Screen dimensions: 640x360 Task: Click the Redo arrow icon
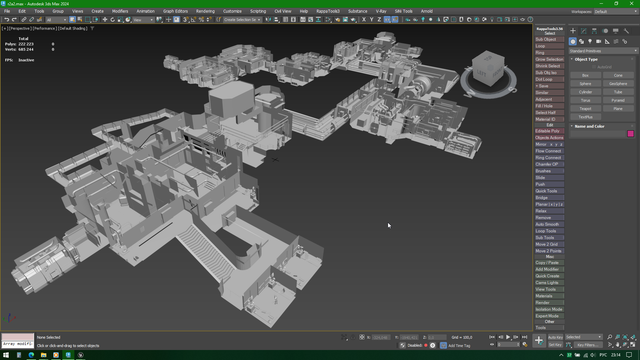(x=14, y=19)
